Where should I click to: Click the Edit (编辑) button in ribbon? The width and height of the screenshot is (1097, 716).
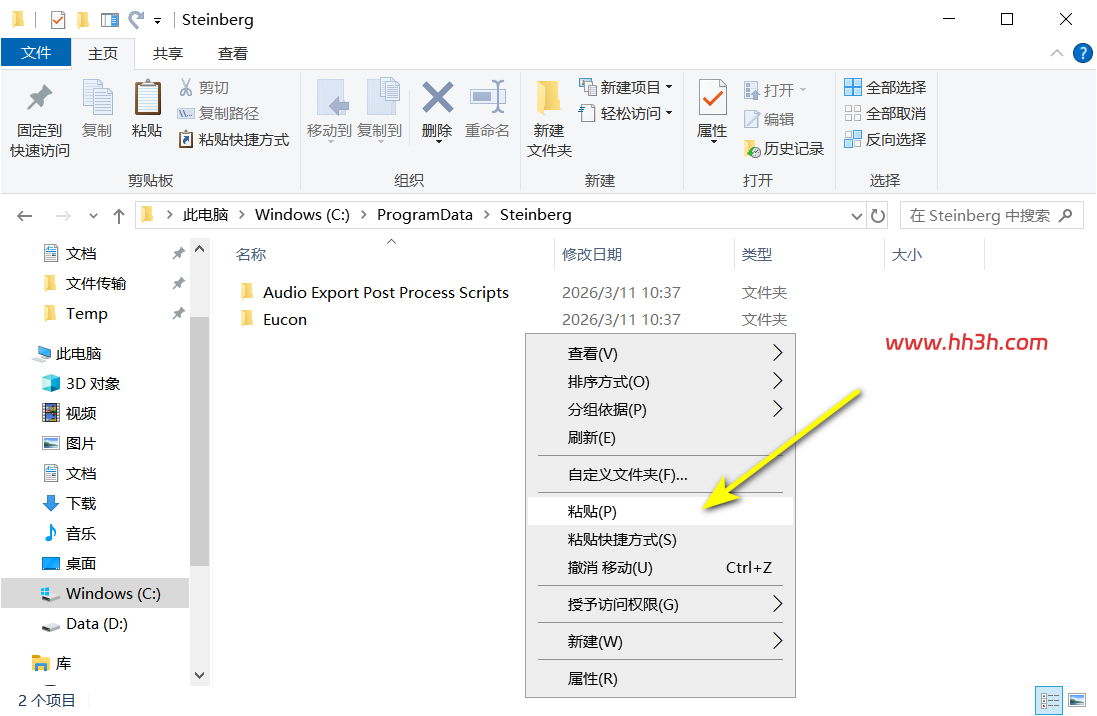click(x=769, y=119)
